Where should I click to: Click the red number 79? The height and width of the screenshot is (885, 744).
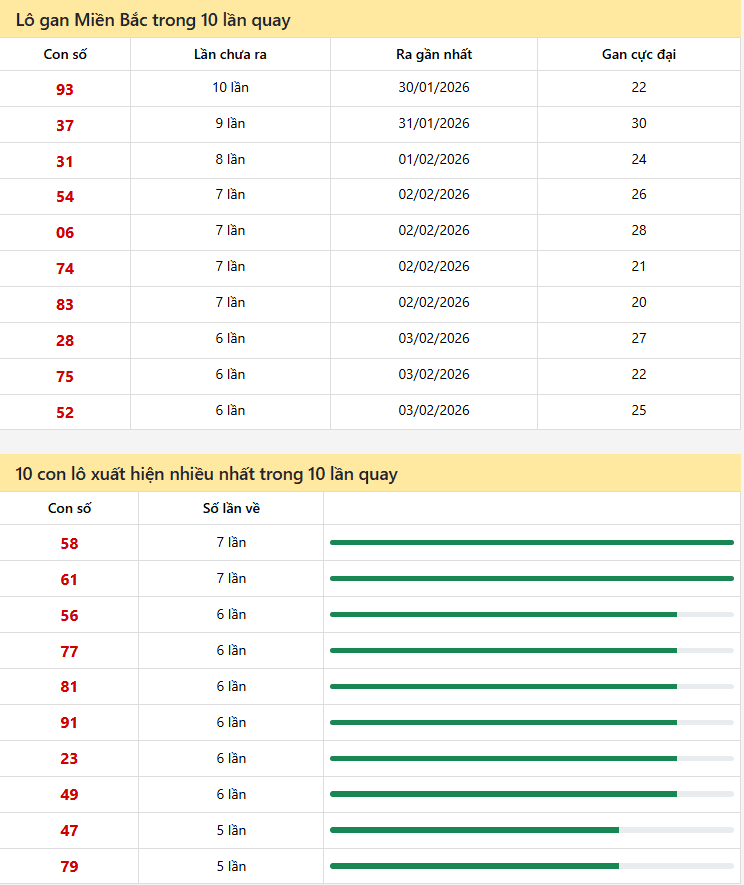pos(69,867)
